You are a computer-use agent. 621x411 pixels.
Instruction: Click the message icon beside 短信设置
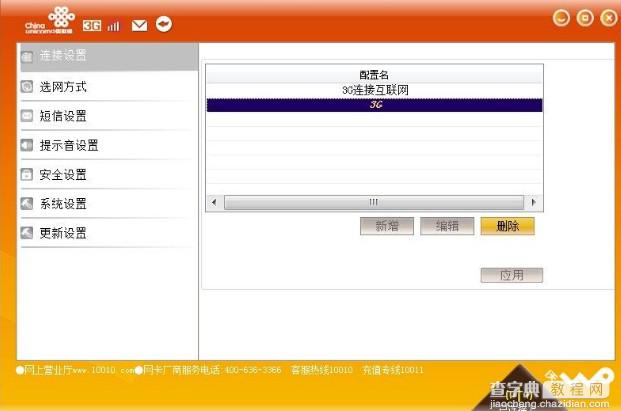click(x=27, y=116)
